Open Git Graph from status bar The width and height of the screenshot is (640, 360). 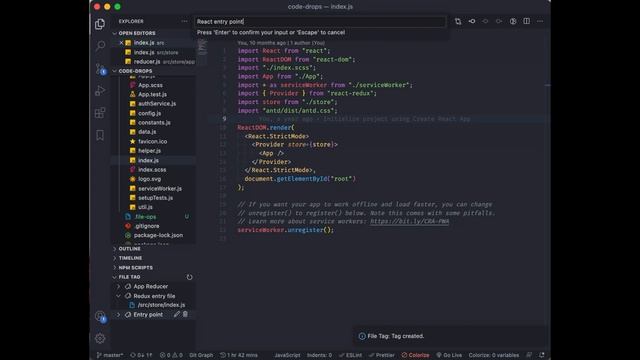point(201,355)
